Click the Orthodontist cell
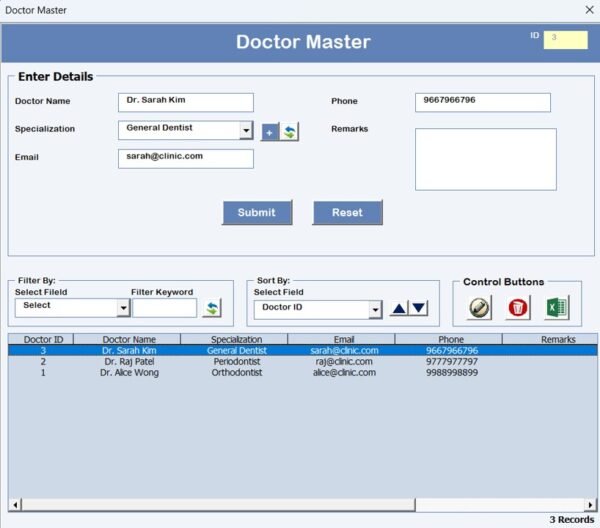This screenshot has width=600, height=528. pyautogui.click(x=237, y=373)
